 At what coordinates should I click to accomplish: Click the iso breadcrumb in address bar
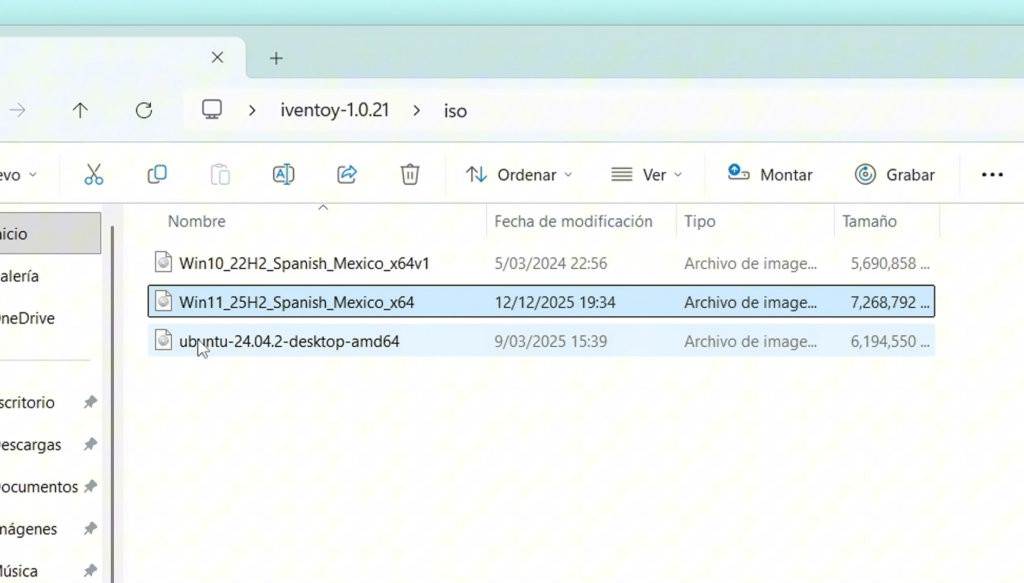pos(455,111)
